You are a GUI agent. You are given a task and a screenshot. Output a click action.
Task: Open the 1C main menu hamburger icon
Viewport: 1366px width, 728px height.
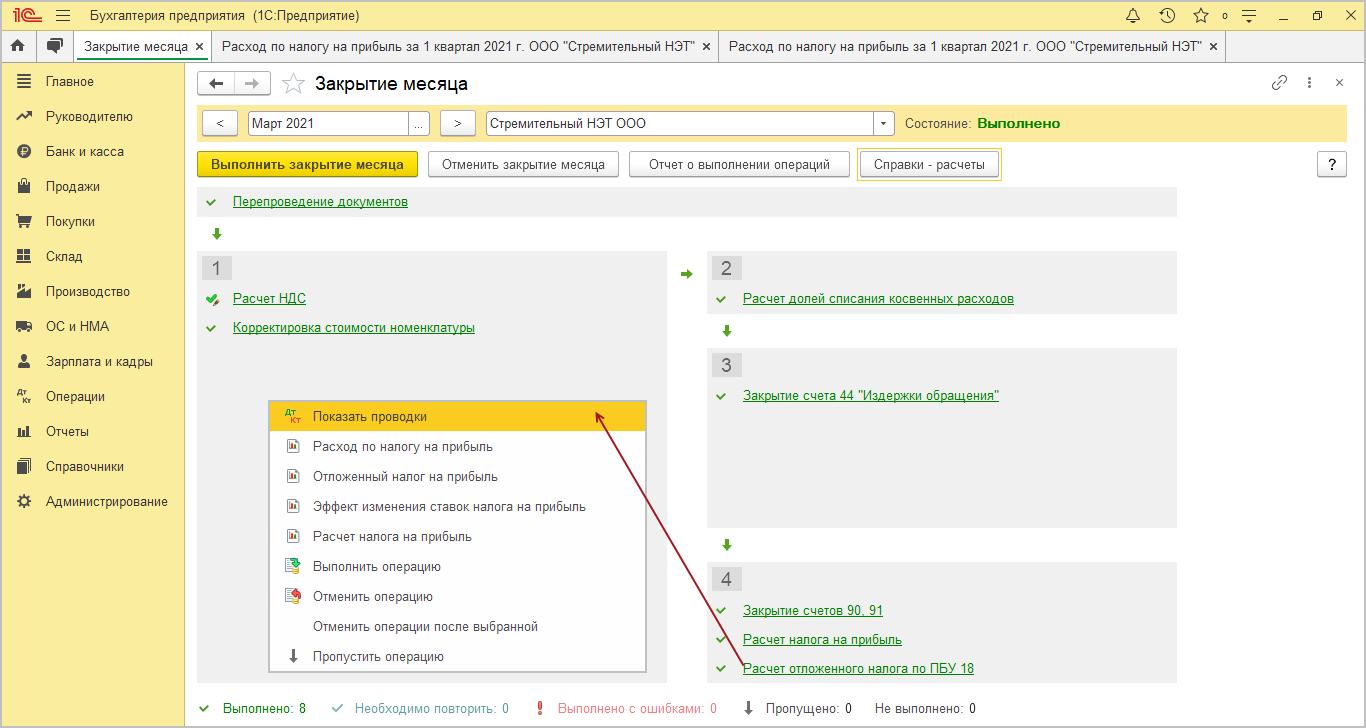click(x=63, y=16)
